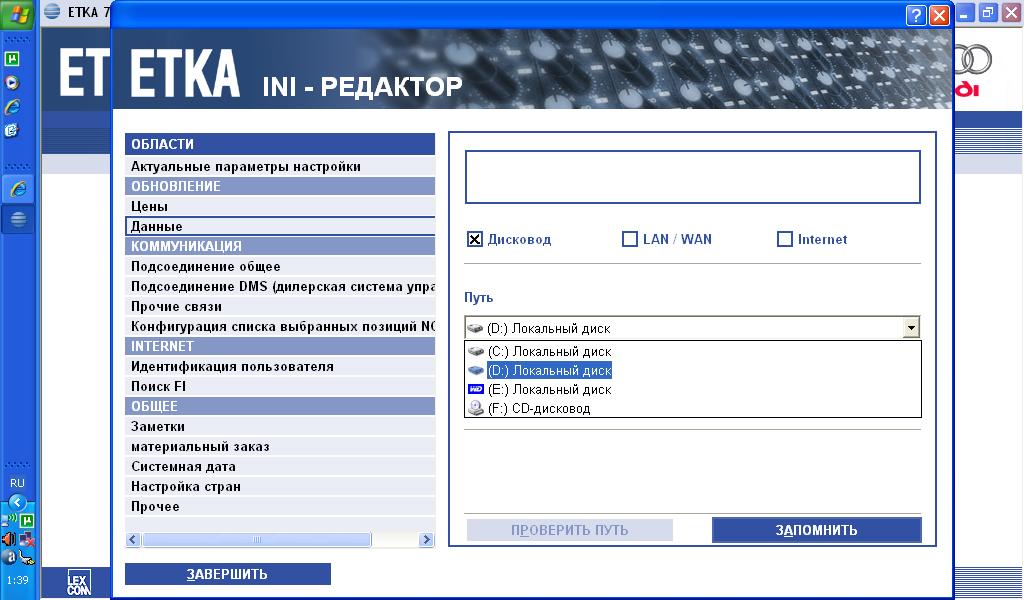Viewport: 1024px width, 600px height.
Task: Uncheck the Дисковод checkbox
Action: pos(475,239)
